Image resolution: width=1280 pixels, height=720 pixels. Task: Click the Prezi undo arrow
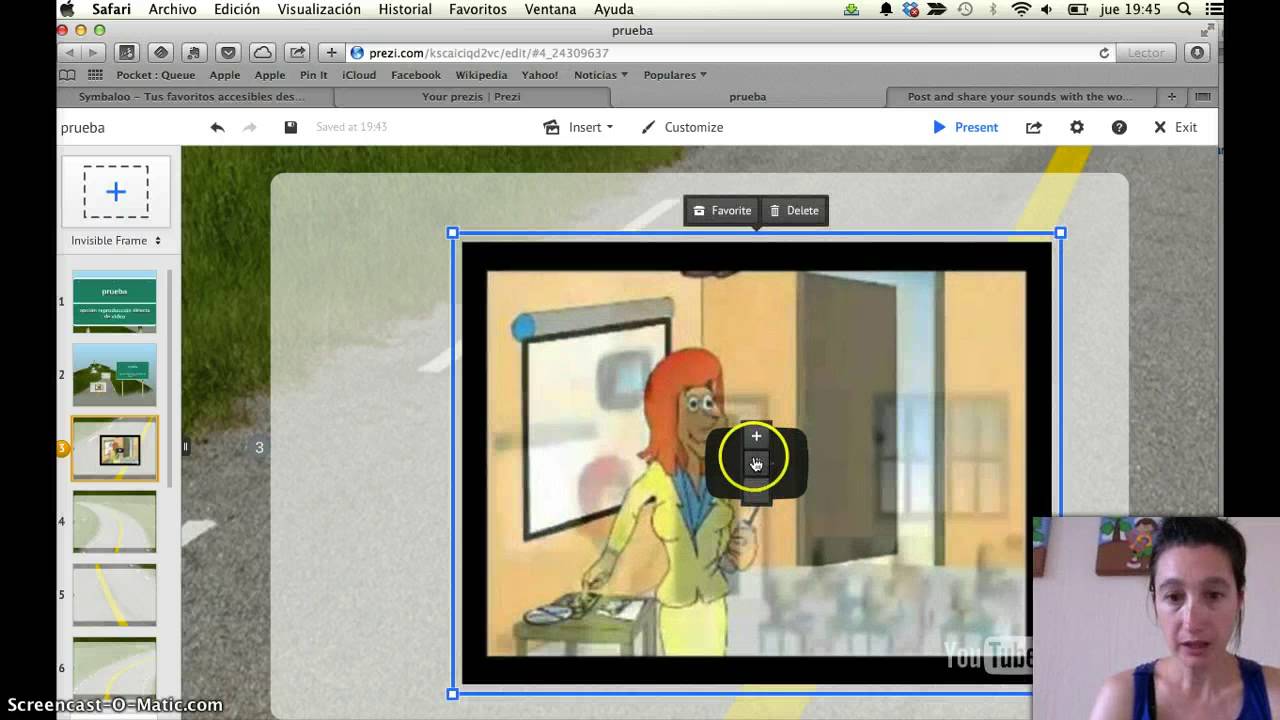pyautogui.click(x=217, y=127)
